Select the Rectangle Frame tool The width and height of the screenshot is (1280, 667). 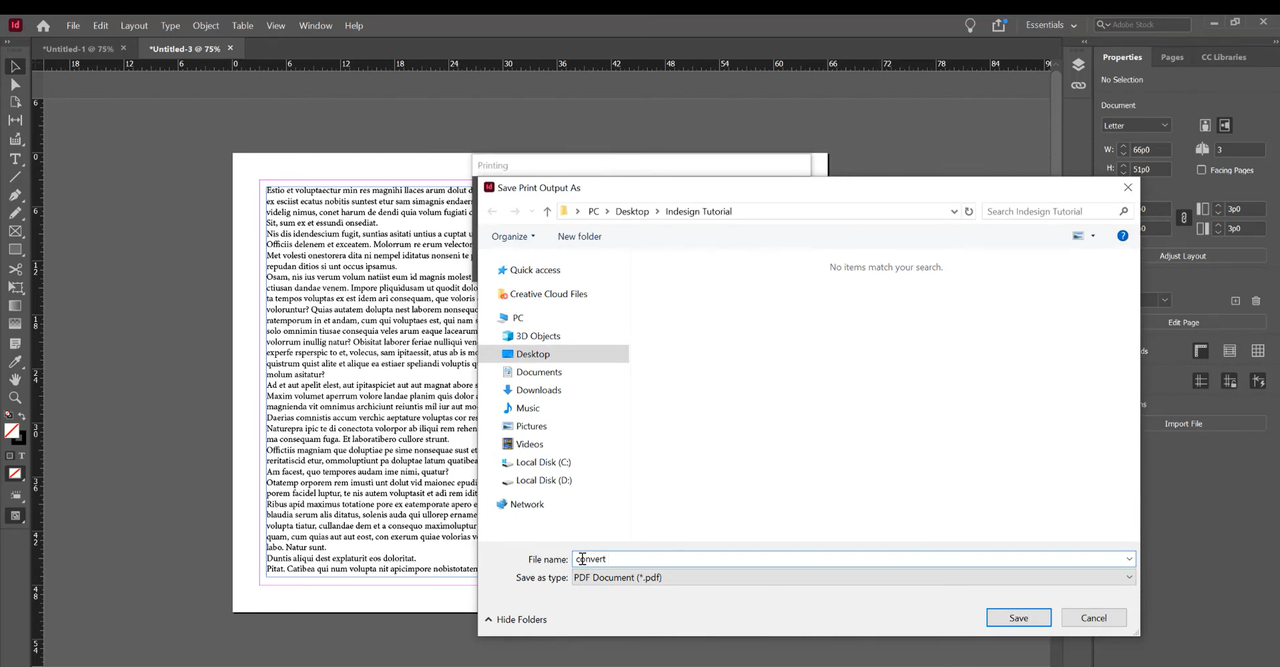tap(15, 231)
